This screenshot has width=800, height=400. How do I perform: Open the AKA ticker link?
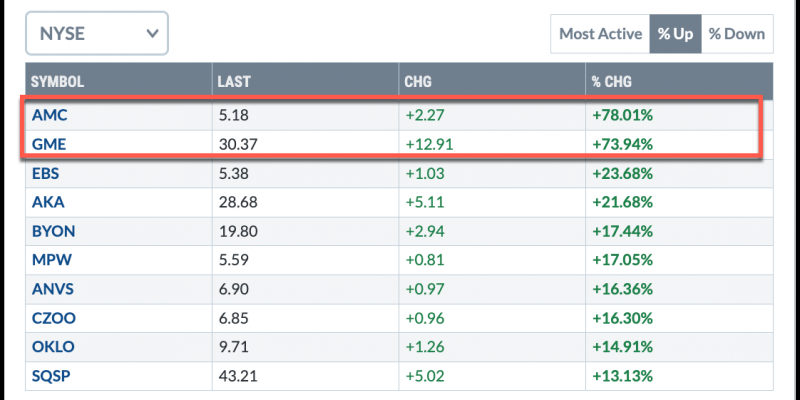click(x=48, y=203)
